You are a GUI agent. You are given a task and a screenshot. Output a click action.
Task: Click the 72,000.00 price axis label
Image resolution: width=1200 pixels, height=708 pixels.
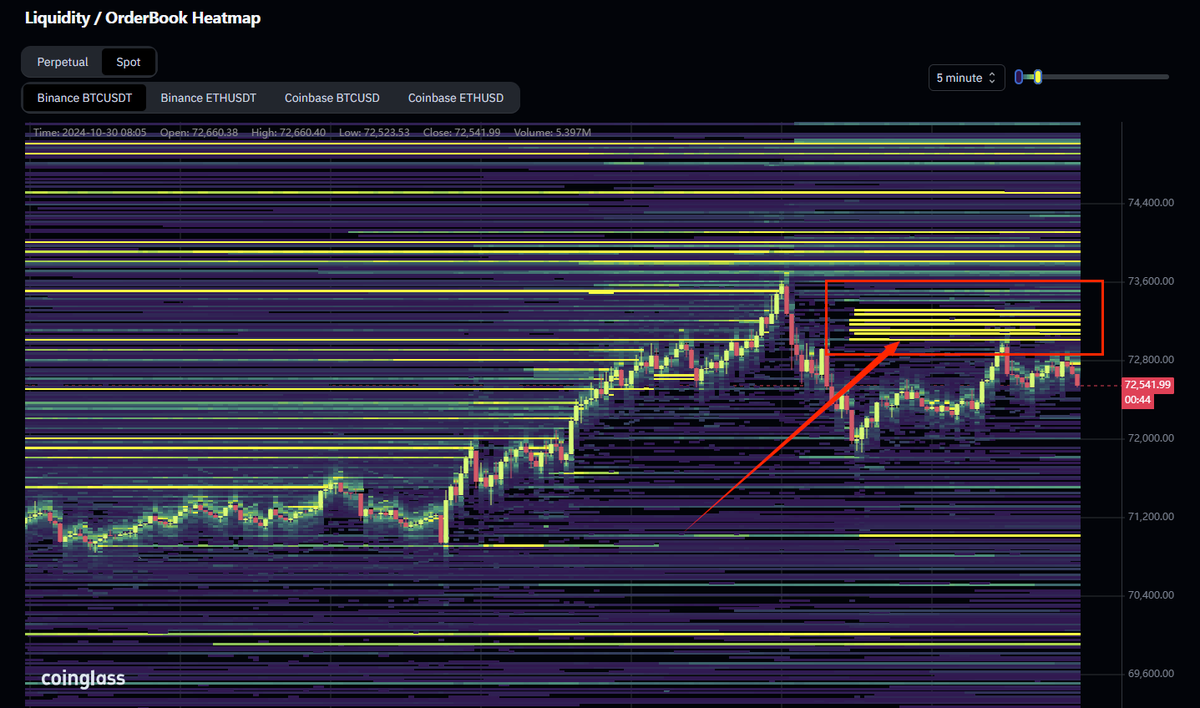click(1150, 438)
